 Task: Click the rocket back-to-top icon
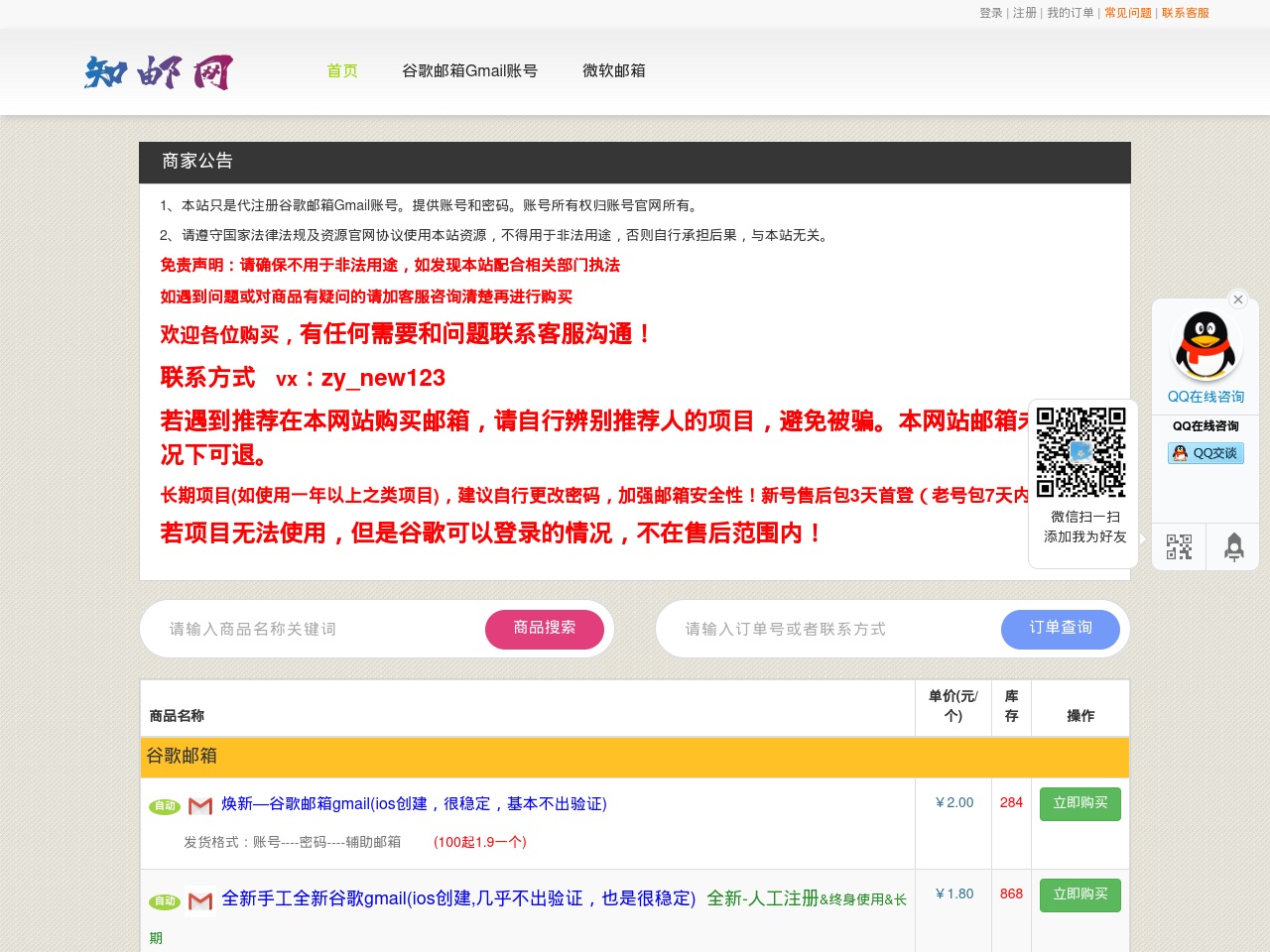[x=1233, y=546]
